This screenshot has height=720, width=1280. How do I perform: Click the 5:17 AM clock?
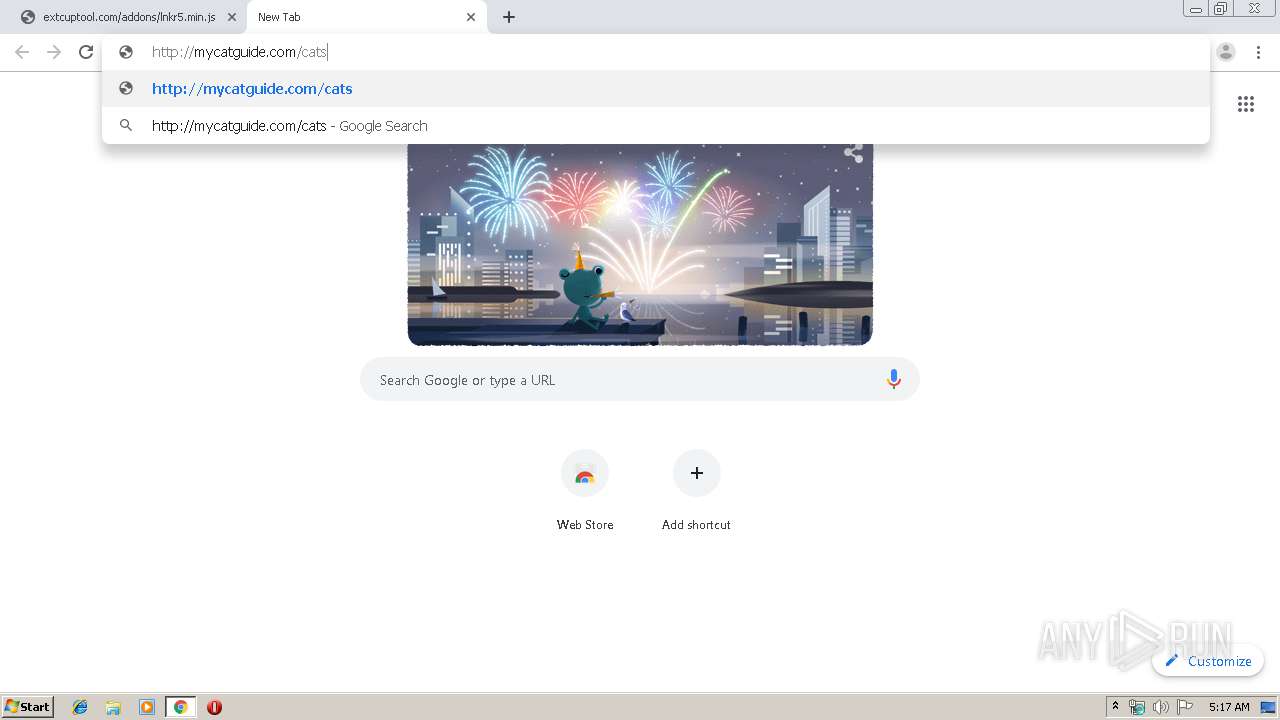[x=1229, y=707]
